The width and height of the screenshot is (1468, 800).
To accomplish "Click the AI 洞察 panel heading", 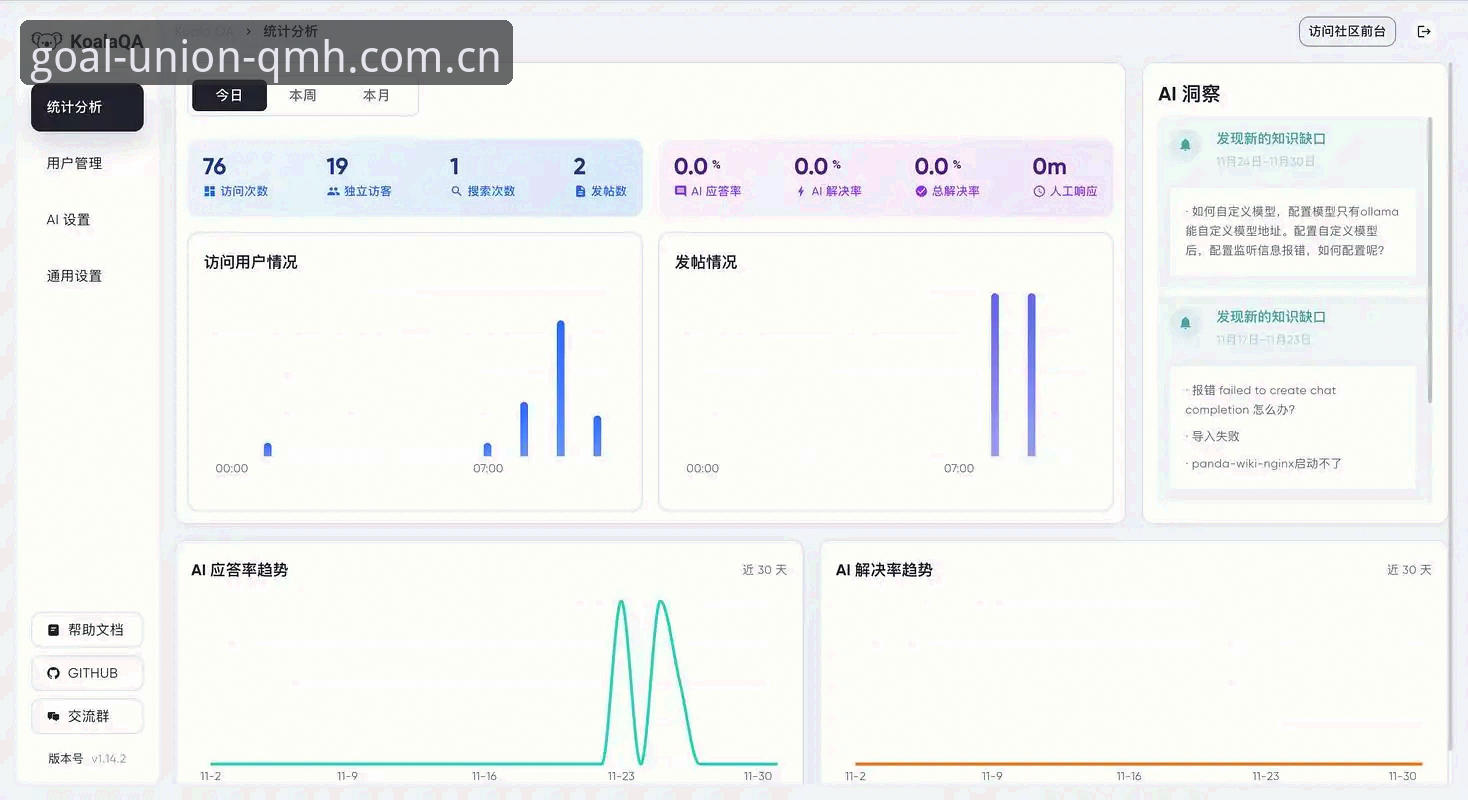I will coord(1189,94).
